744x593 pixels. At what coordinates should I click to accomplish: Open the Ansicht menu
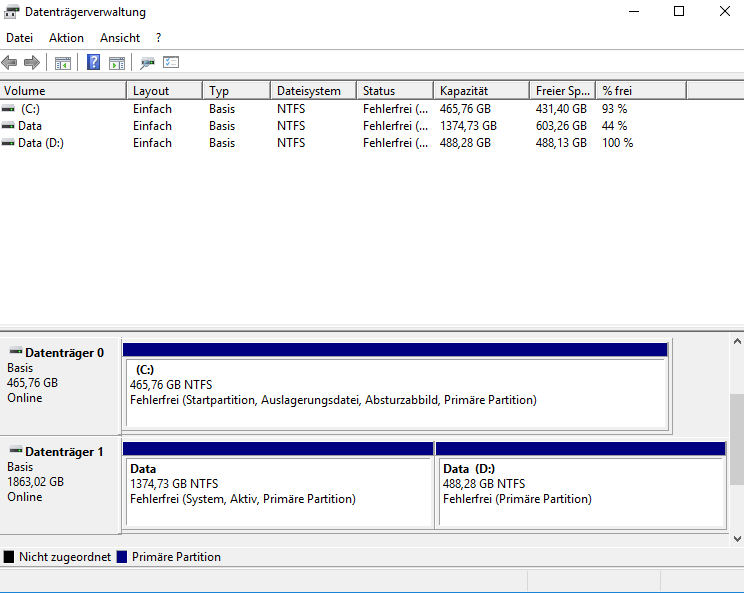[x=120, y=38]
